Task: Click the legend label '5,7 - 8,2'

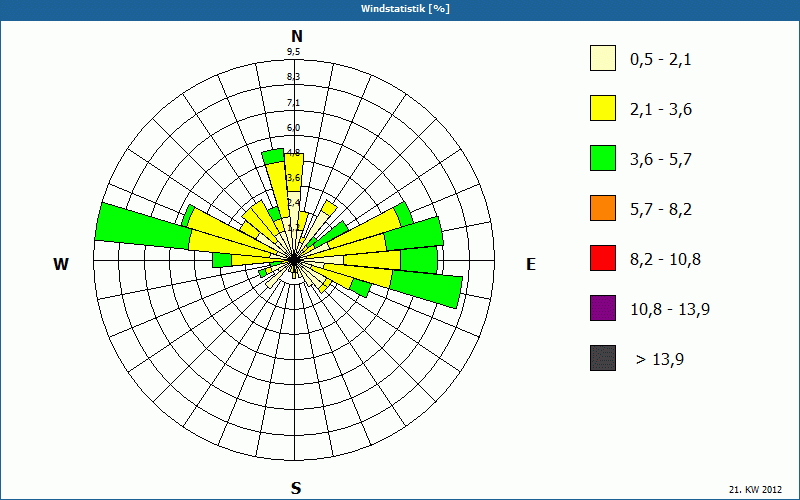Action: 661,210
